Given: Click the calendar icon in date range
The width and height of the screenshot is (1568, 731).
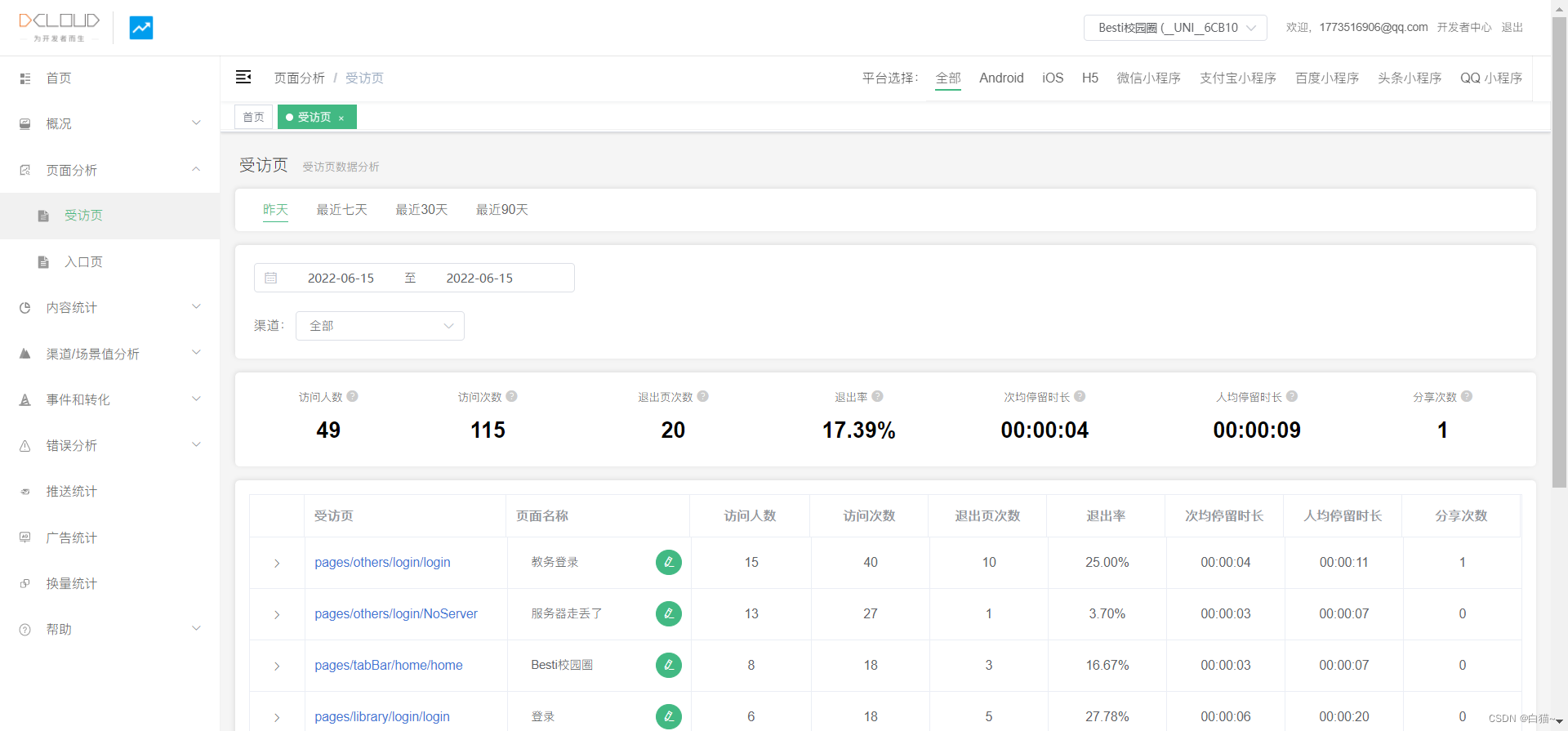Looking at the screenshot, I should 271,278.
